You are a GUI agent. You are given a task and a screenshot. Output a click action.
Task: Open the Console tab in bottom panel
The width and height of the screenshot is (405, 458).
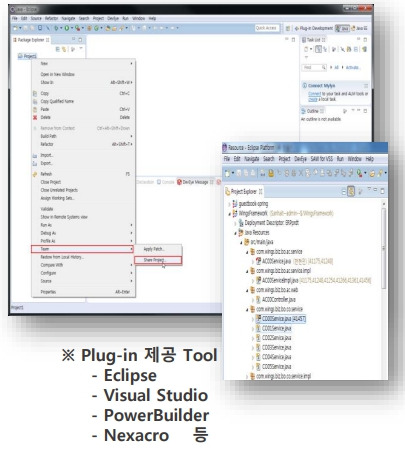coord(165,182)
